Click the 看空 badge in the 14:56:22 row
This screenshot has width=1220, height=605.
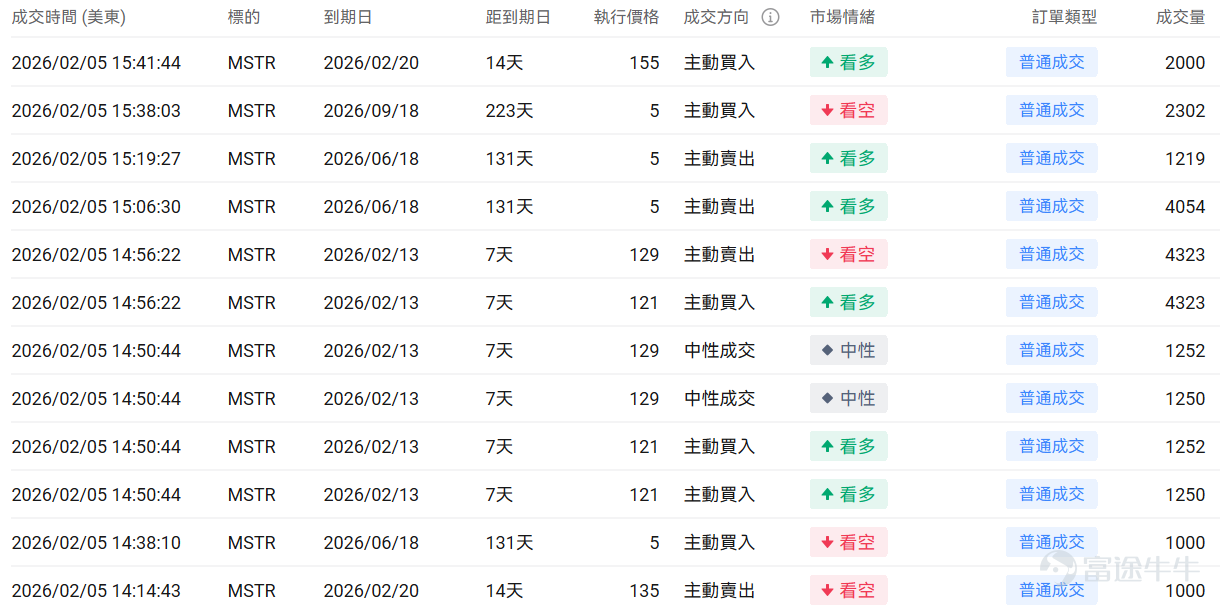pos(848,255)
